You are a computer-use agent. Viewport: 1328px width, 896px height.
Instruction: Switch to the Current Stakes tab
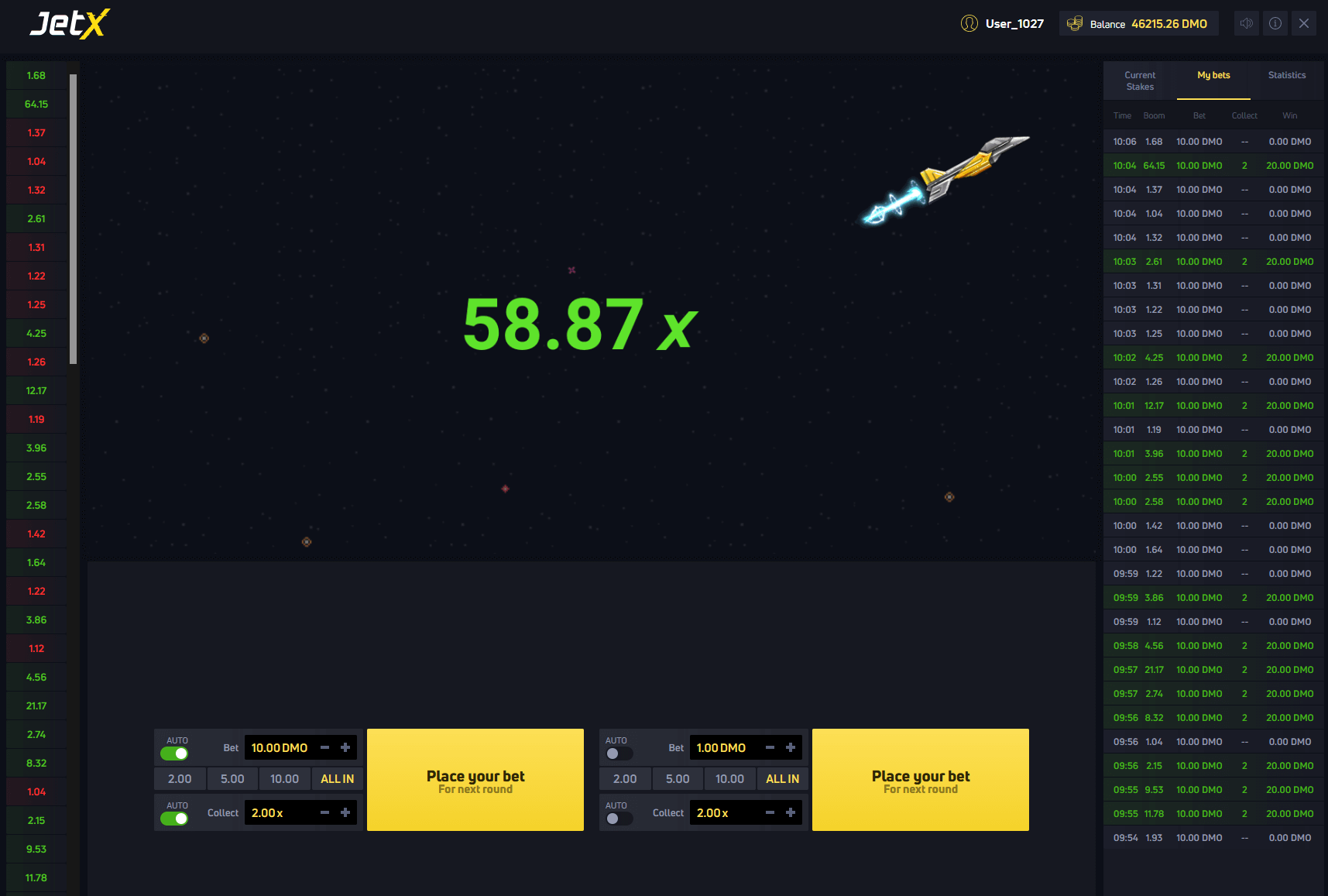tap(1140, 81)
